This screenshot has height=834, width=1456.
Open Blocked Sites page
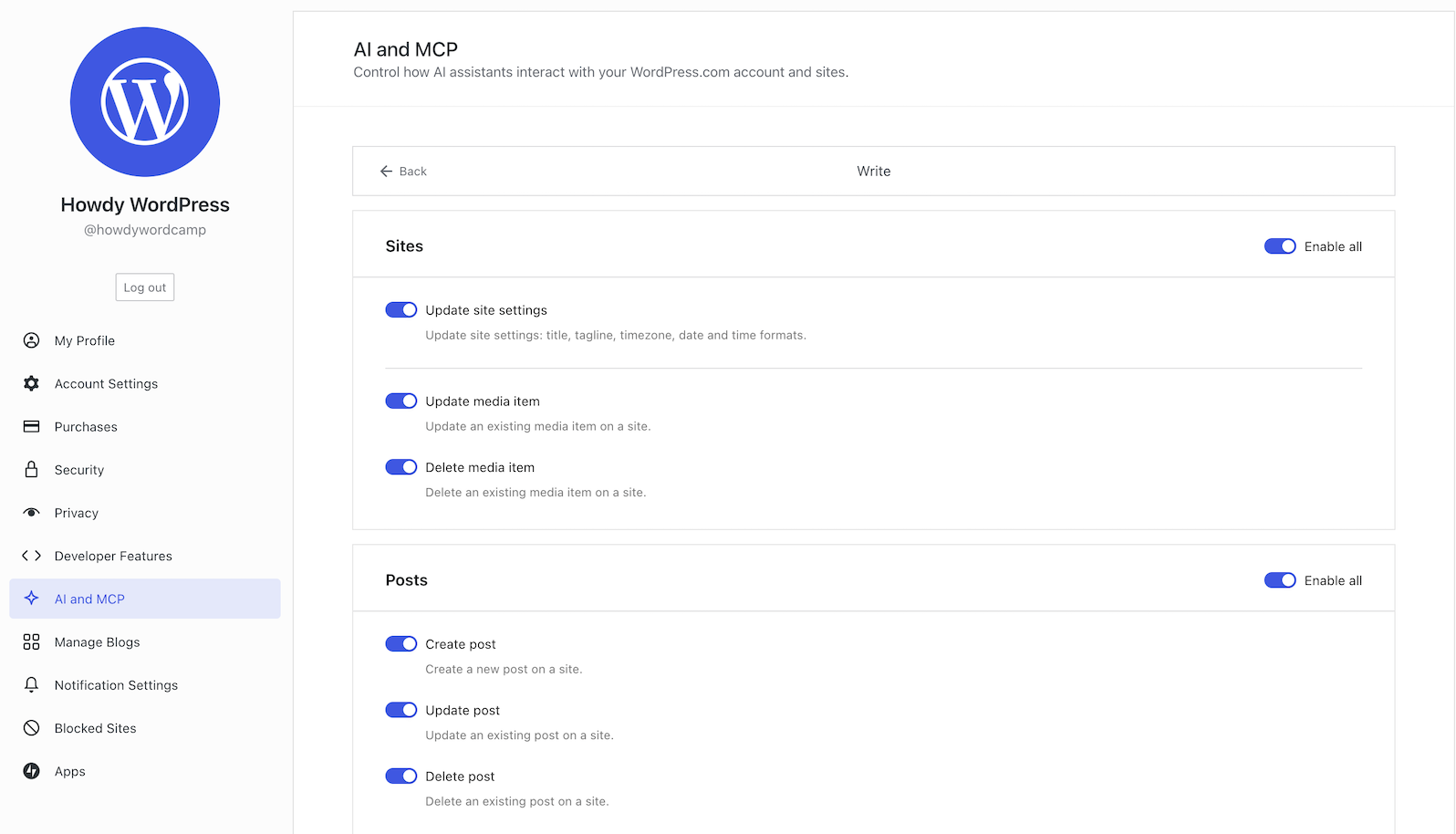[145, 727]
